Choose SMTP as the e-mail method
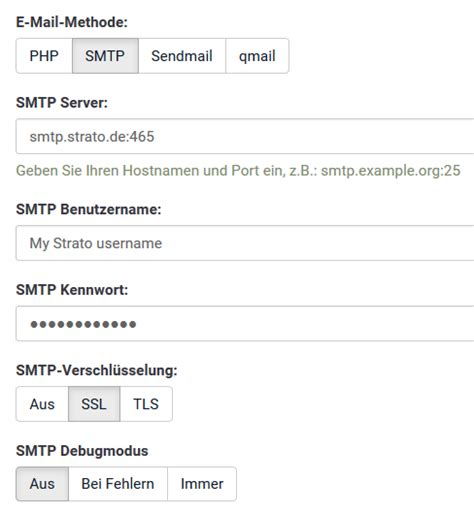 tap(105, 56)
